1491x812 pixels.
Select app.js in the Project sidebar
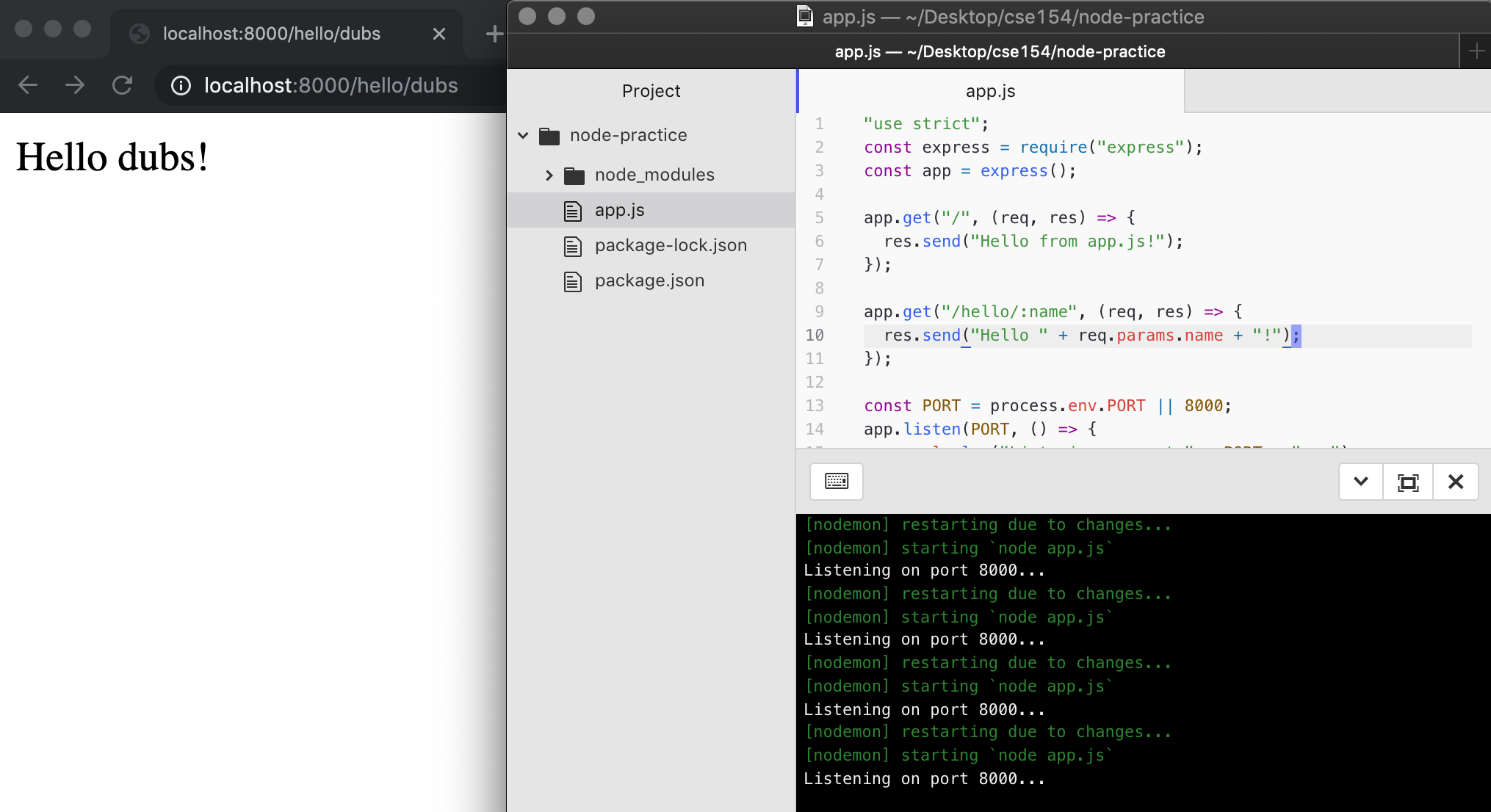click(619, 210)
